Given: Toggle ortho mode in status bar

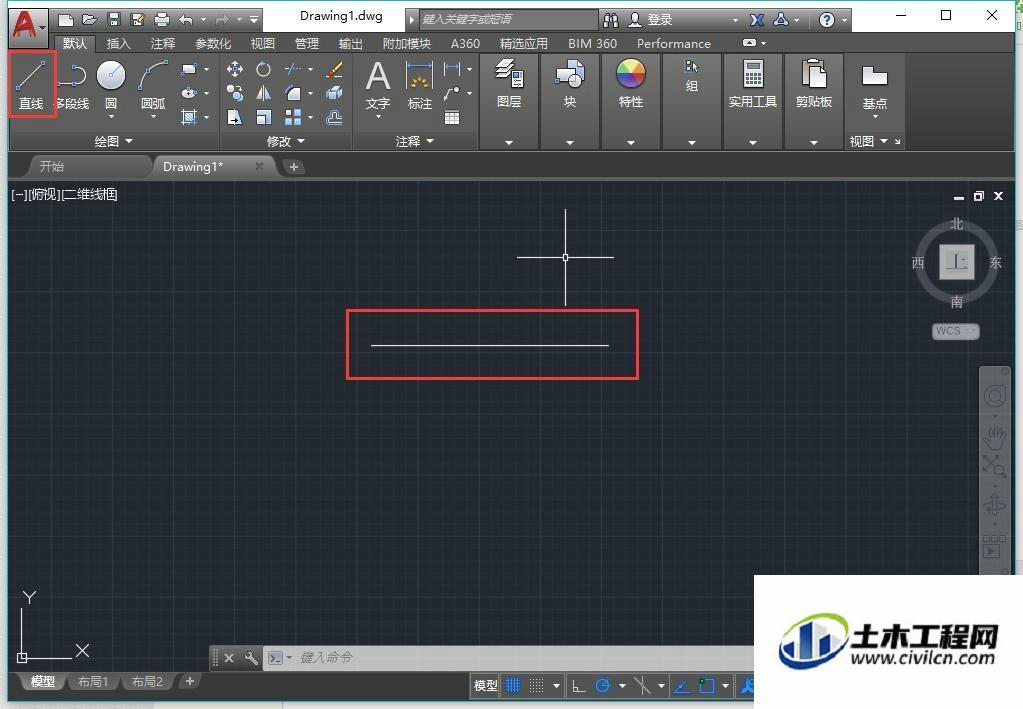Looking at the screenshot, I should click(x=578, y=686).
